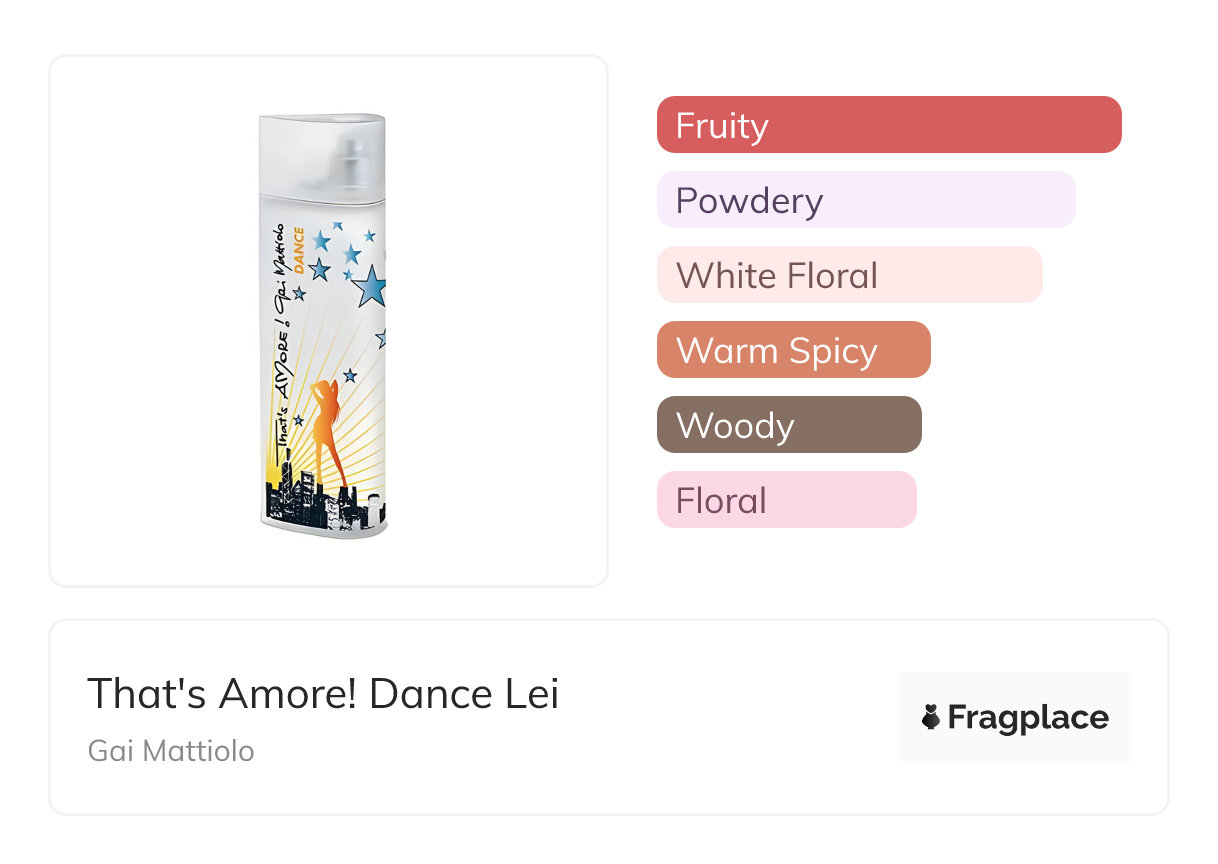Click the Fragplace perfume bottle logo icon
Screen dimensions: 1218x864
click(931, 717)
